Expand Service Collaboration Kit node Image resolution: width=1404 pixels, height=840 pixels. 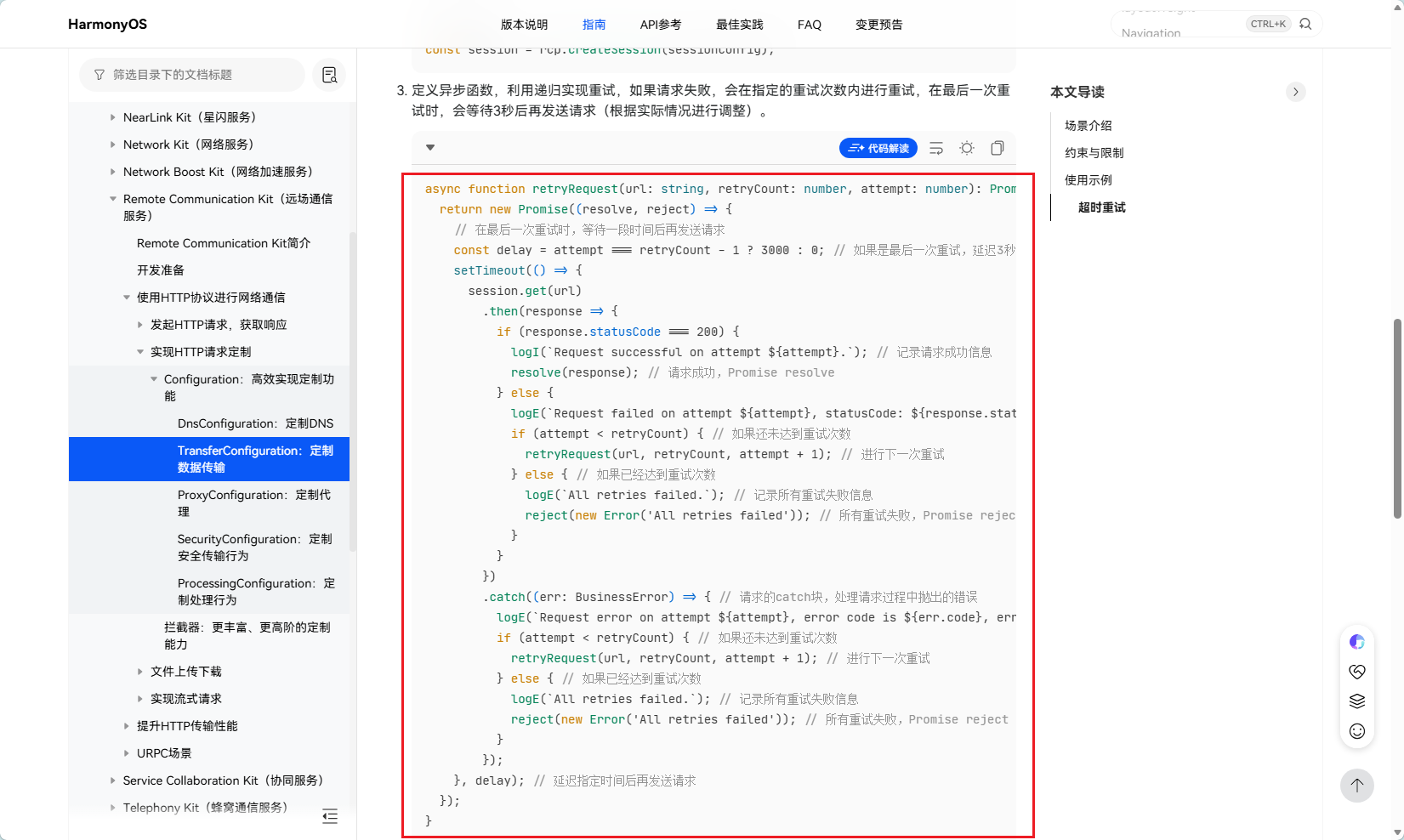pos(112,780)
